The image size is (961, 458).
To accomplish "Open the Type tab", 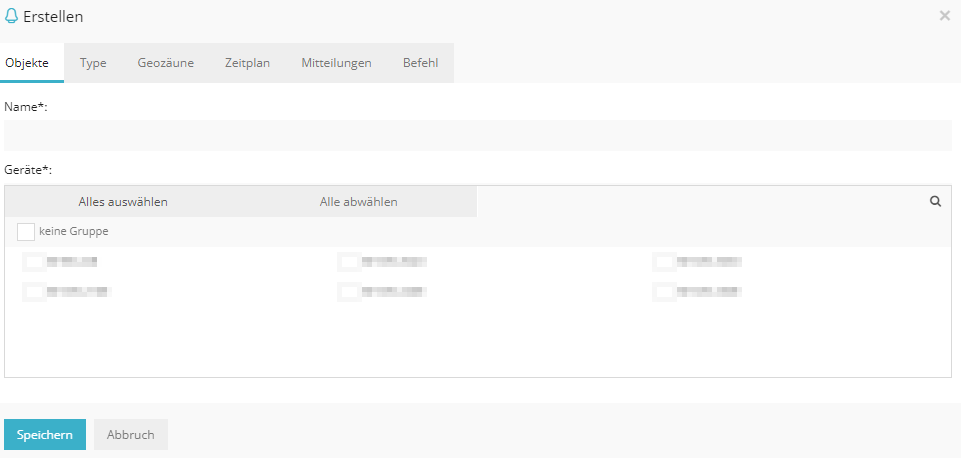I will 93,63.
